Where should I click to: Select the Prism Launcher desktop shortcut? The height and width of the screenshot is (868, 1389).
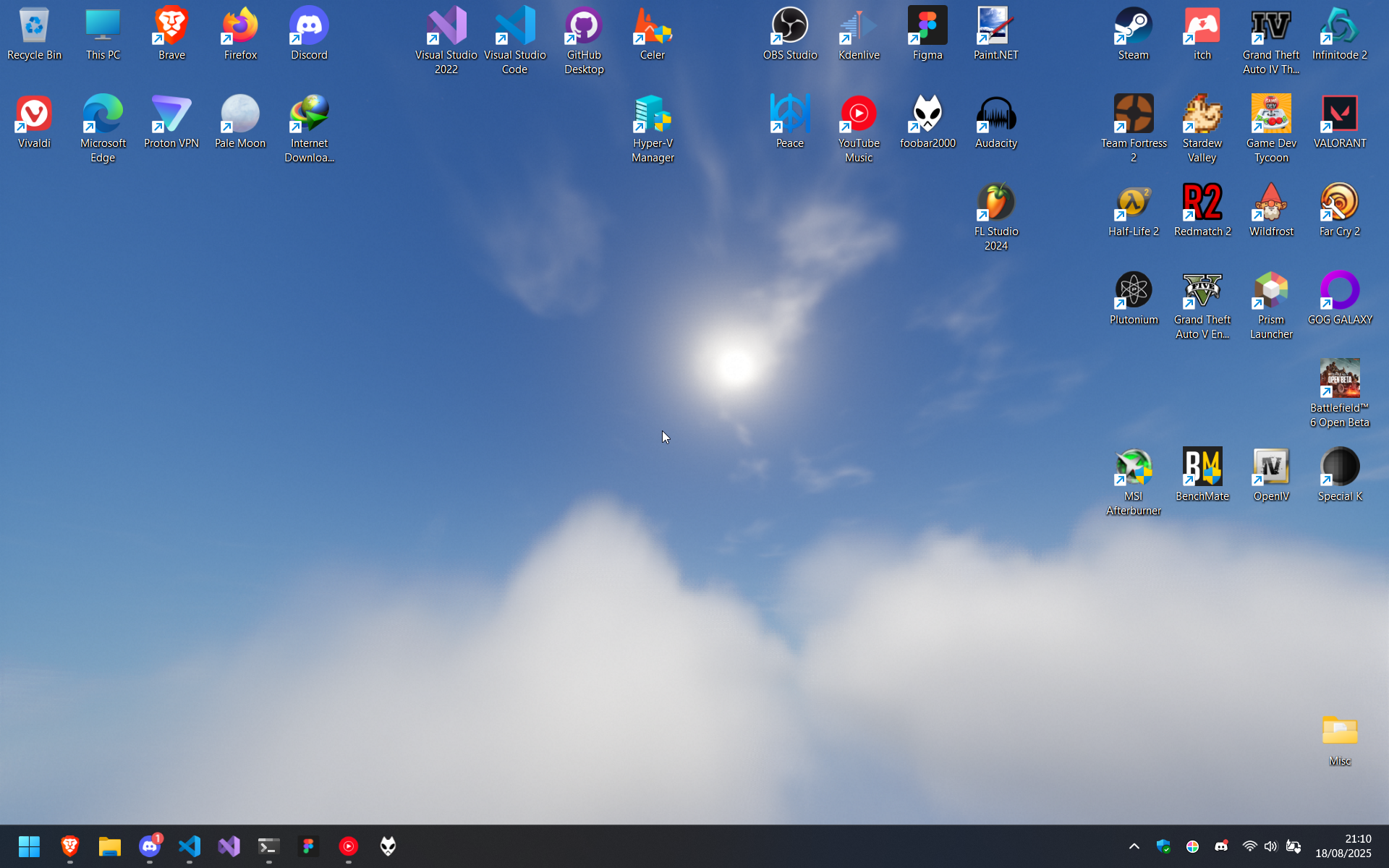tap(1271, 305)
